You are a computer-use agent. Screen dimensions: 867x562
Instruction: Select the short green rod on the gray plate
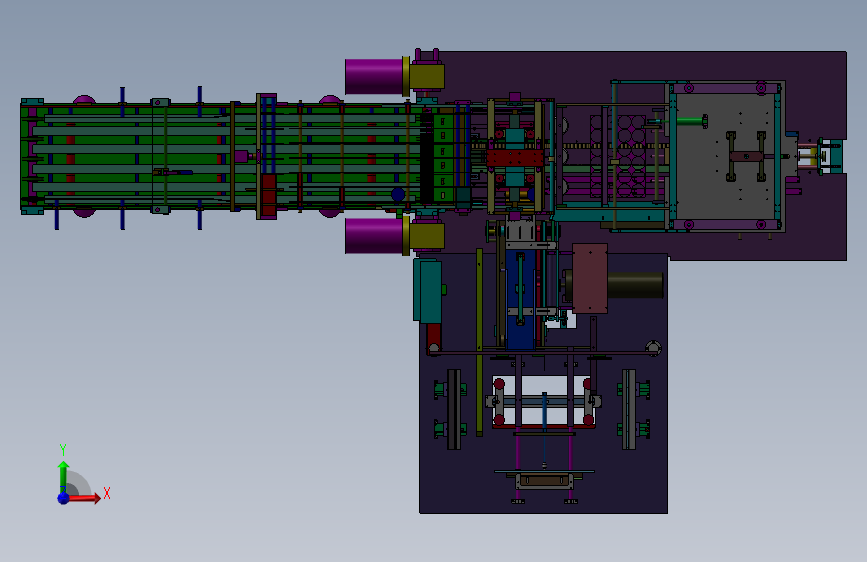691,121
